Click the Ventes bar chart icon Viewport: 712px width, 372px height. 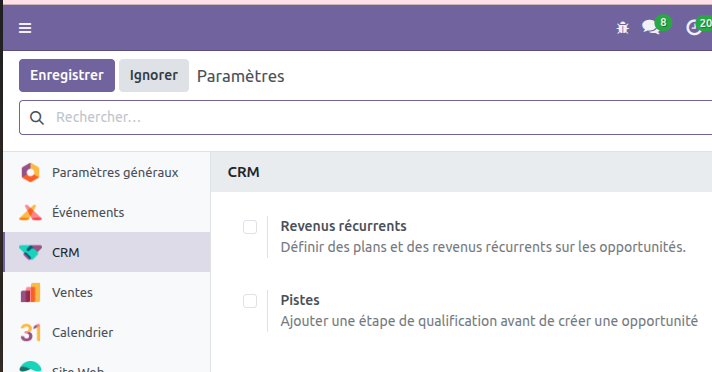30,293
